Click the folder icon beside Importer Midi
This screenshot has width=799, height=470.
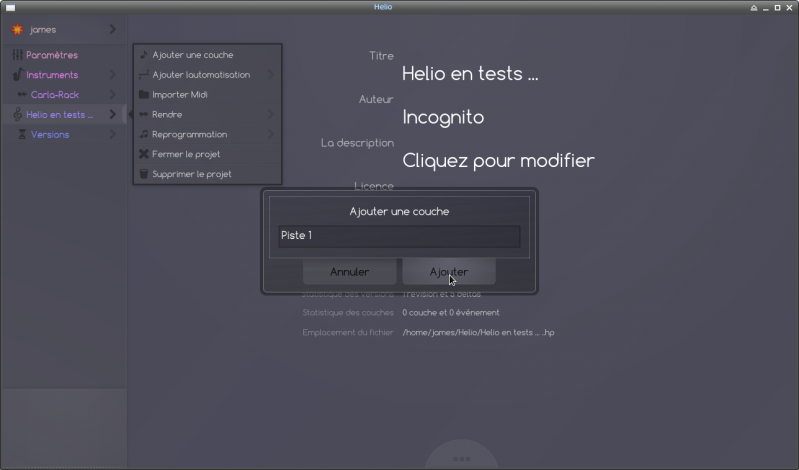(144, 94)
